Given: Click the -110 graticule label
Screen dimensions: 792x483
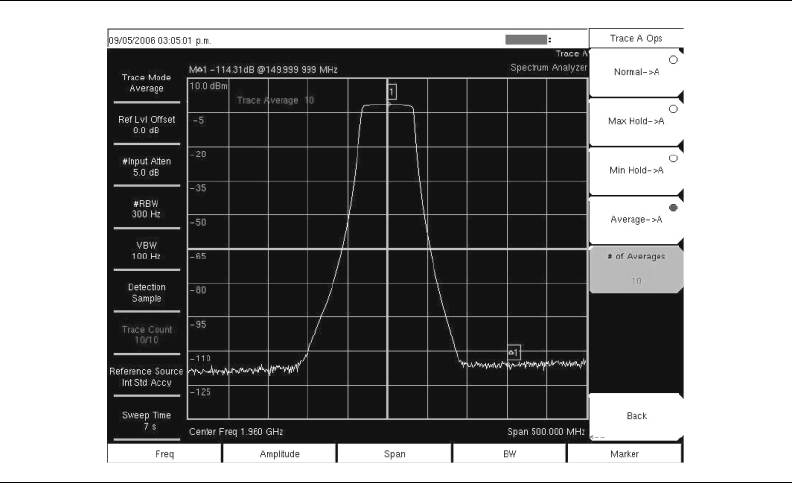Looking at the screenshot, I should [201, 358].
